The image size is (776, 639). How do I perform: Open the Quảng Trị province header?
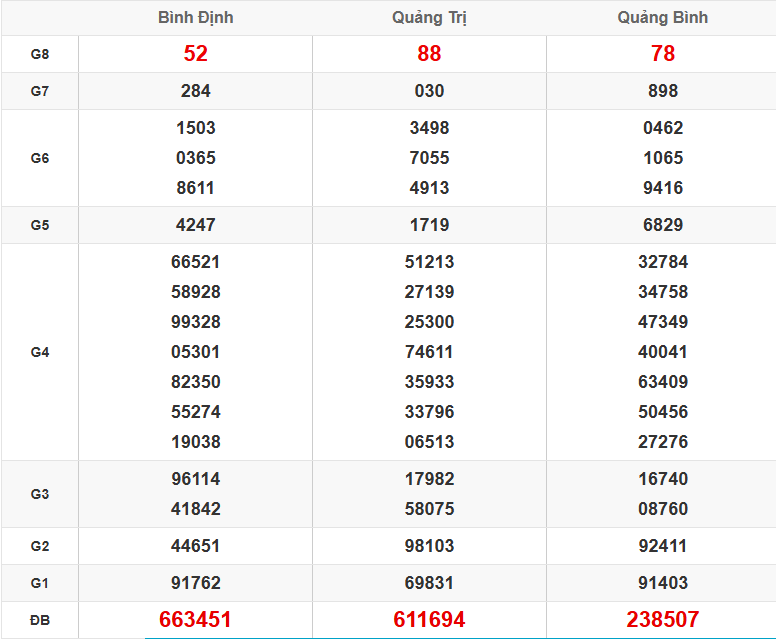click(429, 18)
